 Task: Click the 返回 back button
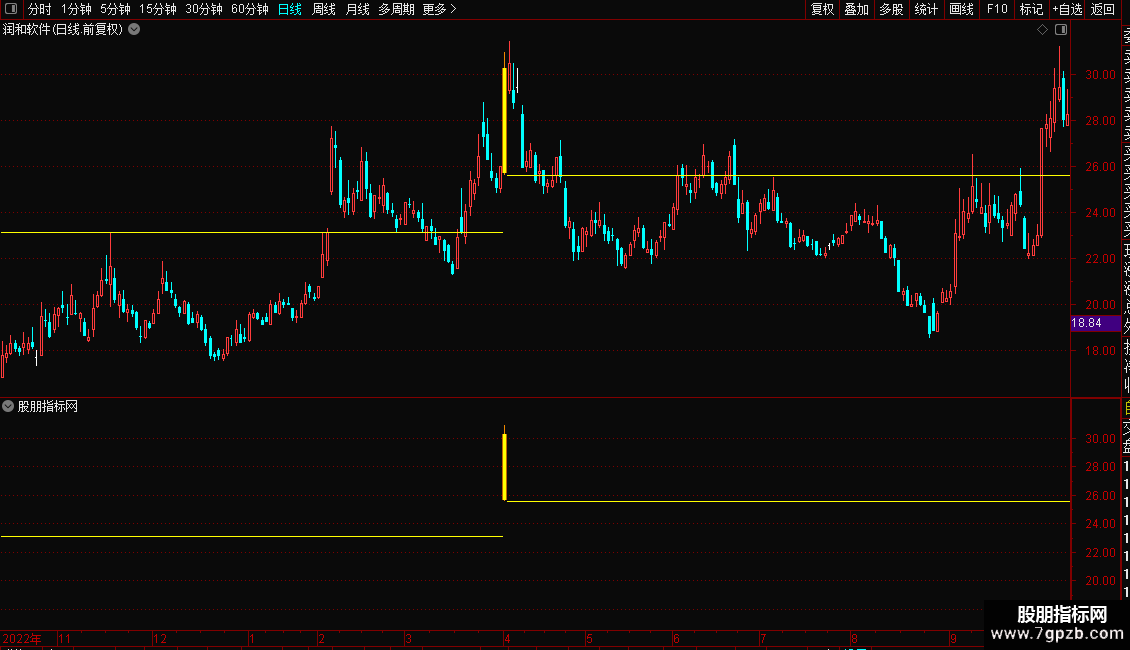1103,9
